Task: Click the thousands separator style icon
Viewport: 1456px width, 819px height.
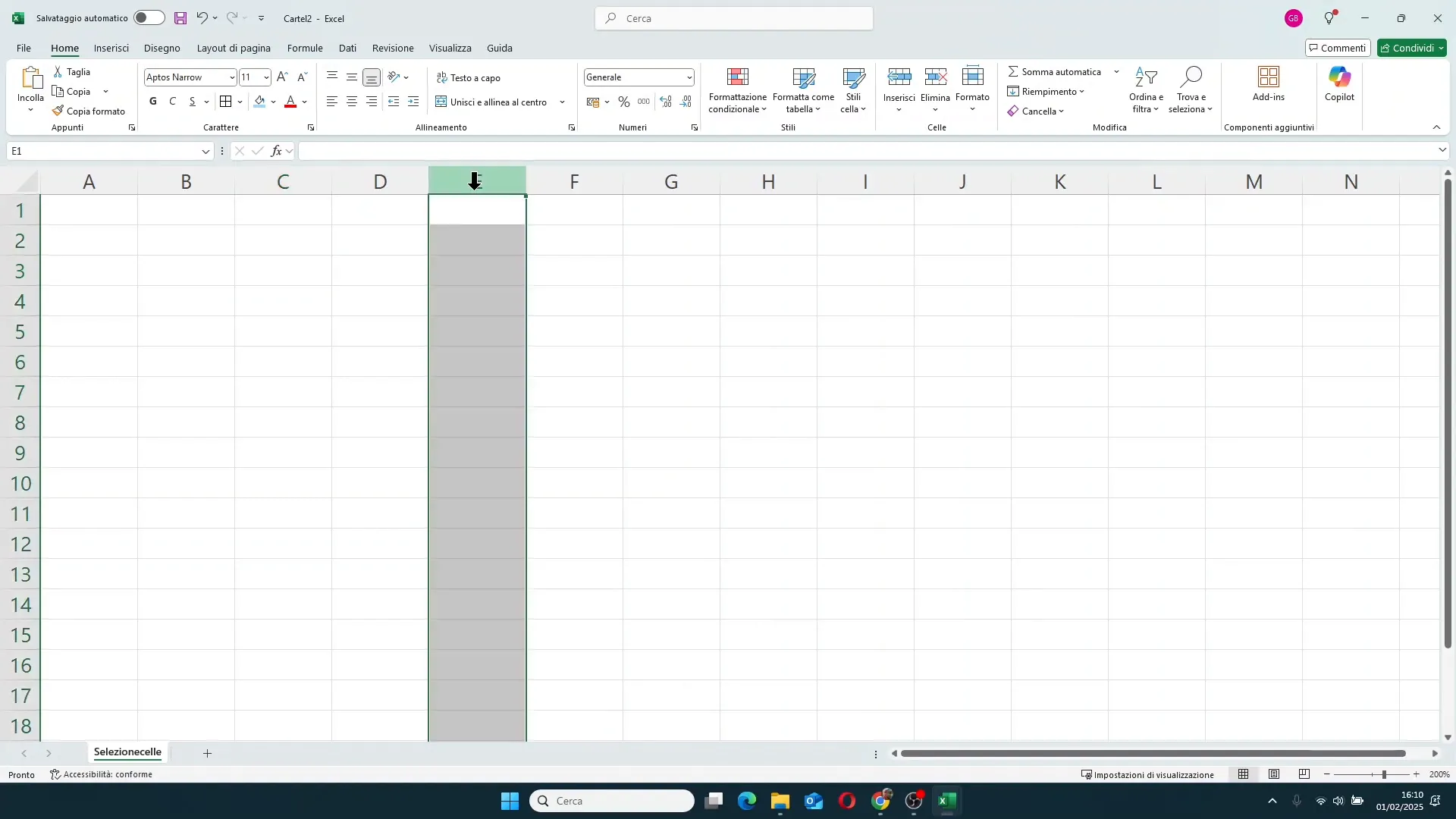Action: [x=644, y=102]
